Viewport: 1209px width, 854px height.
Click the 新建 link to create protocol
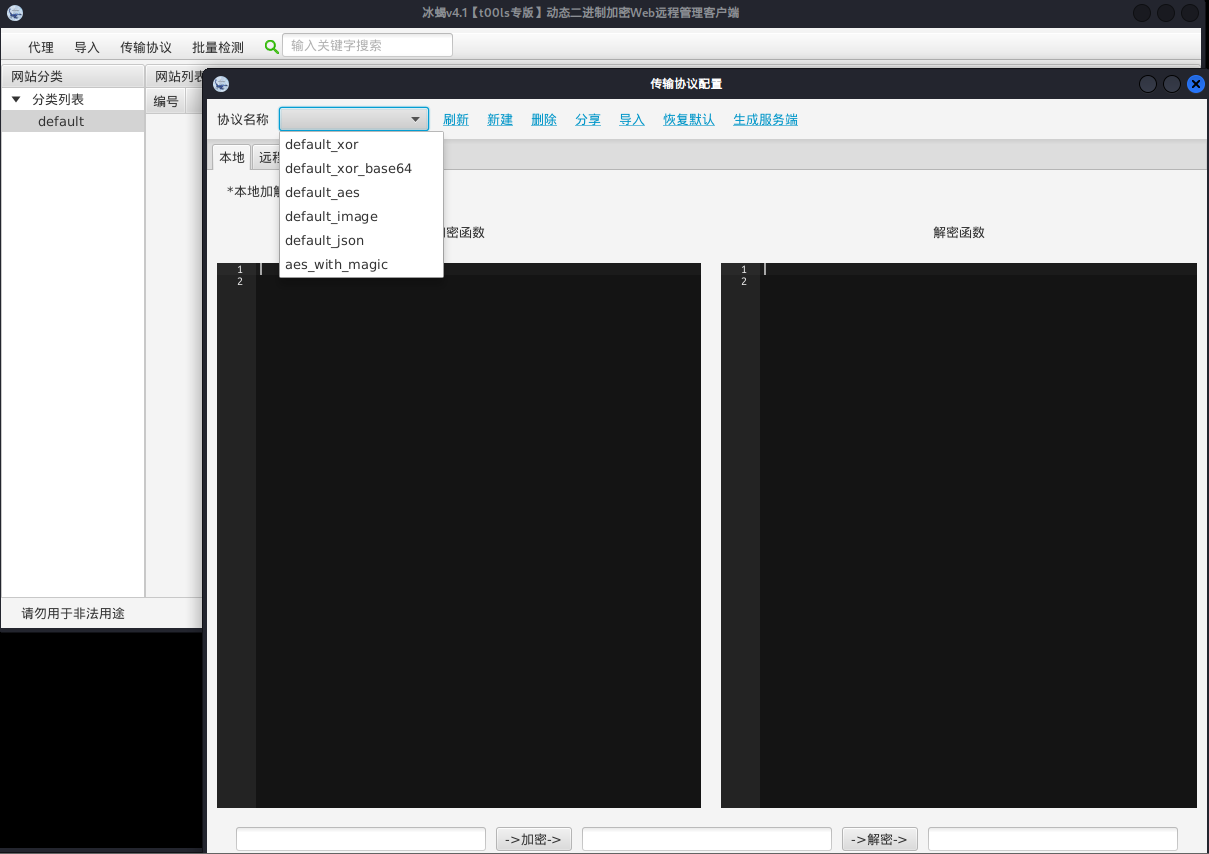(500, 120)
